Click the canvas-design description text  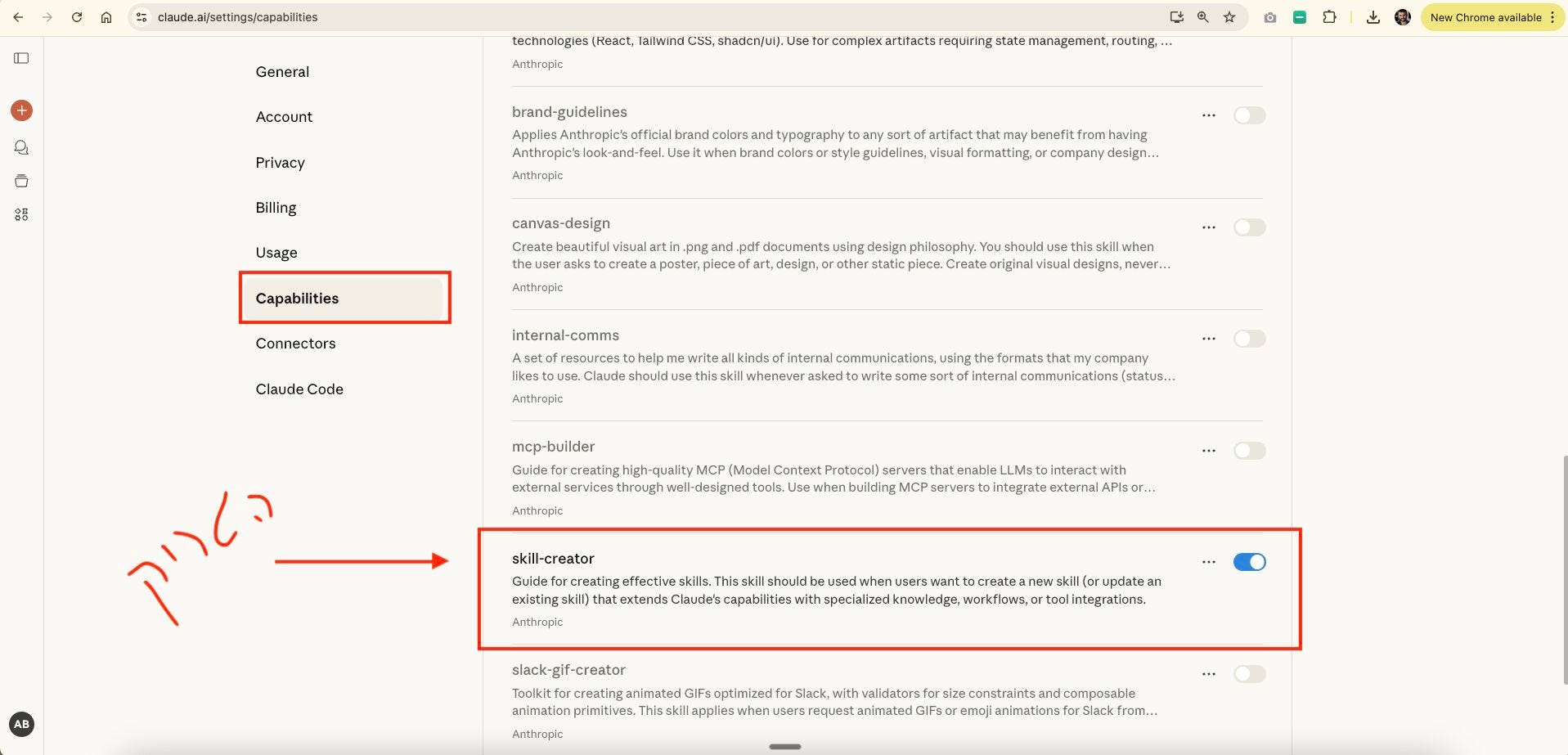(x=841, y=255)
